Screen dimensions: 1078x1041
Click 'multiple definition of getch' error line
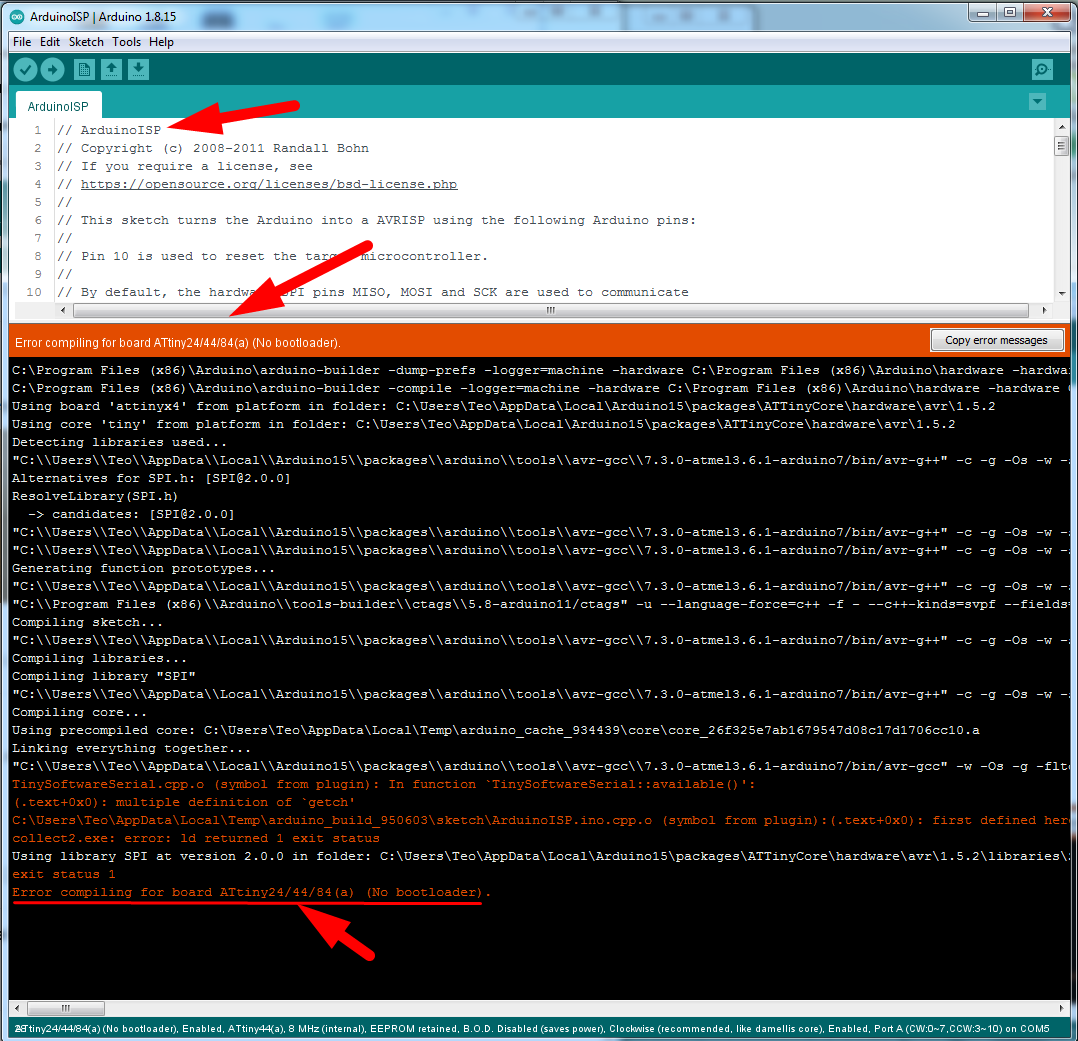click(184, 802)
